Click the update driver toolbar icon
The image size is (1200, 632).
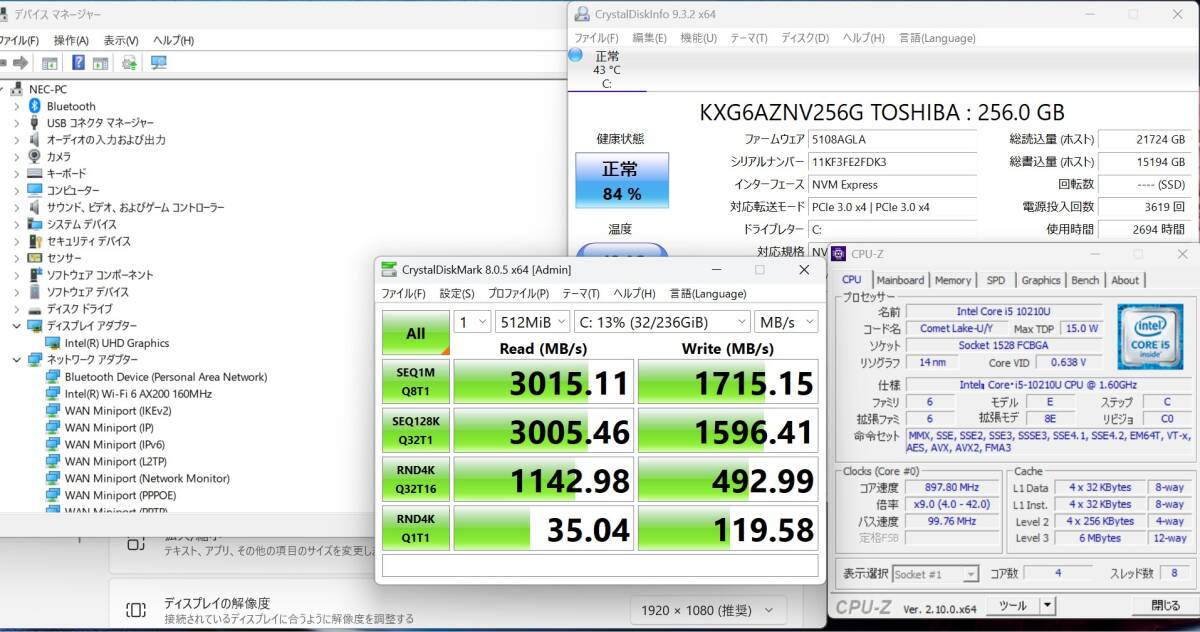coord(129,63)
